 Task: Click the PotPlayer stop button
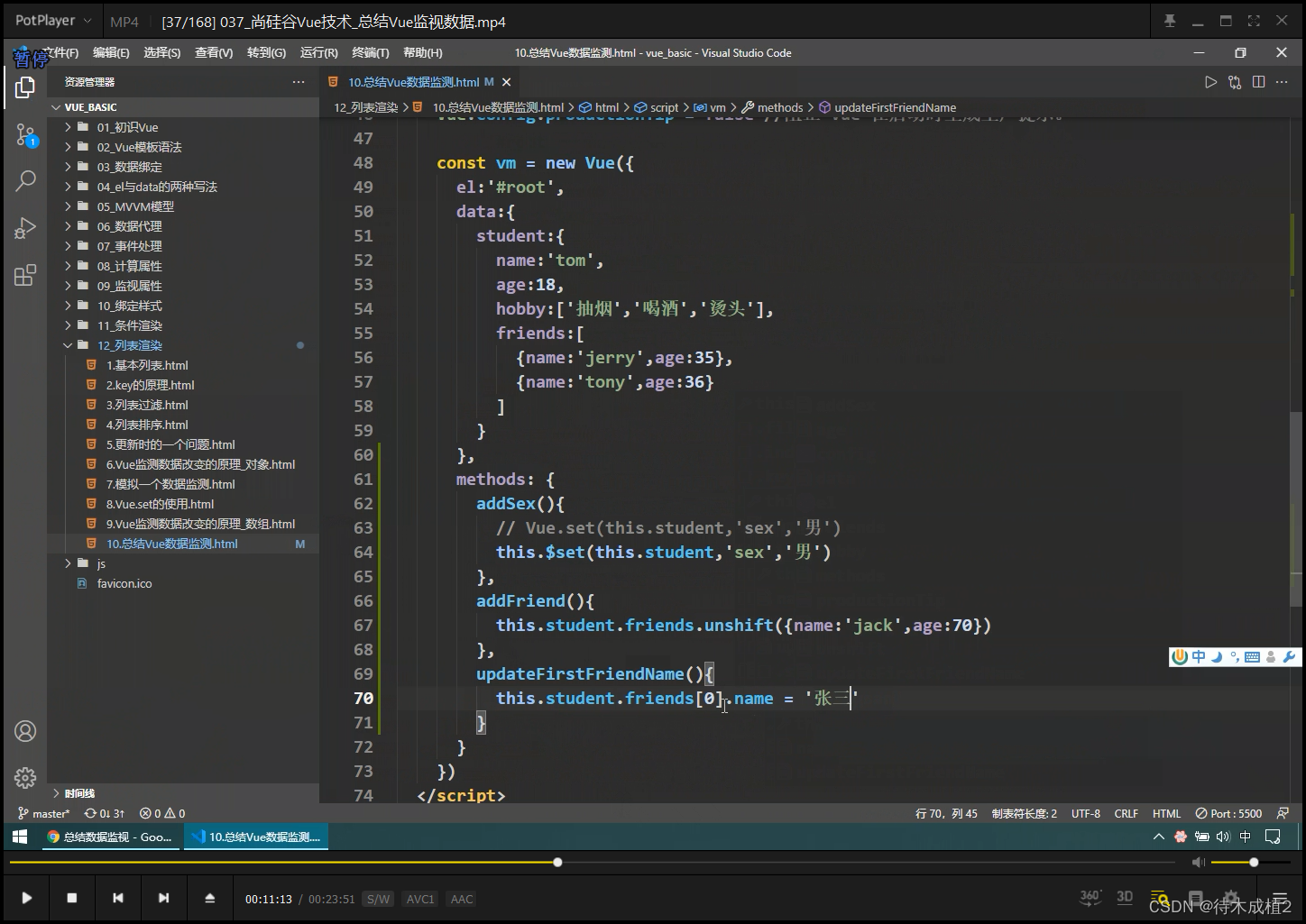pyautogui.click(x=72, y=898)
